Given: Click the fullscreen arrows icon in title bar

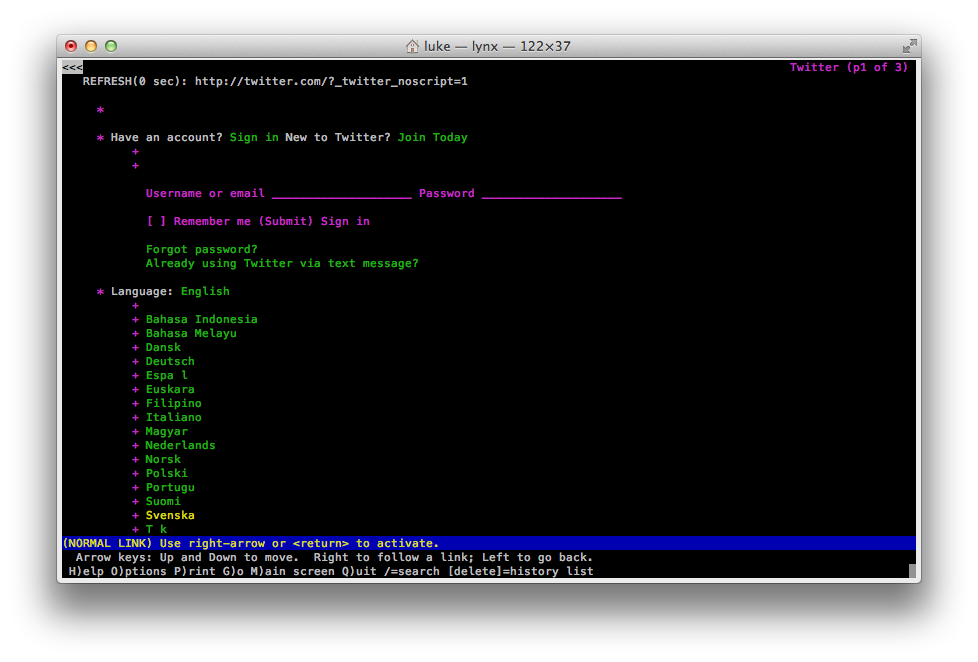Looking at the screenshot, I should (908, 46).
